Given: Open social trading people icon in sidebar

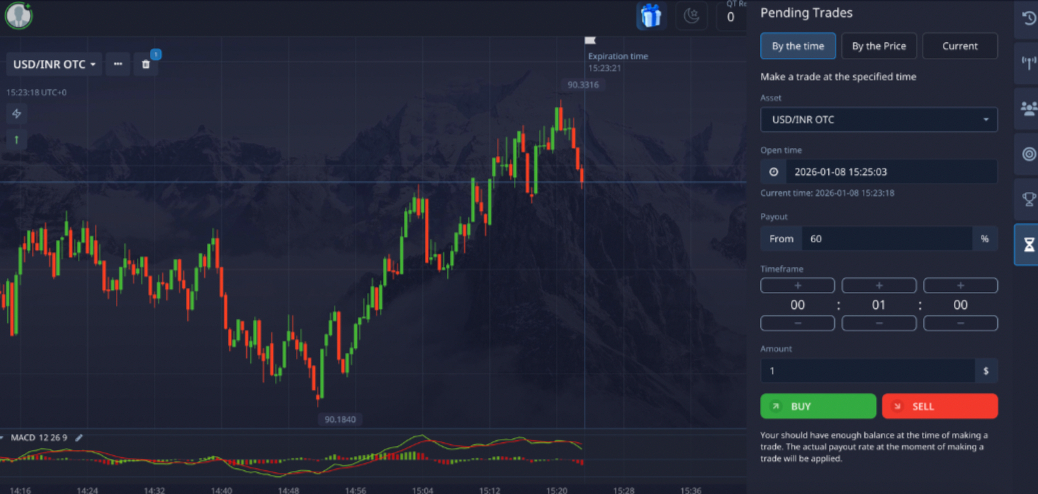Looking at the screenshot, I should point(1028,108).
